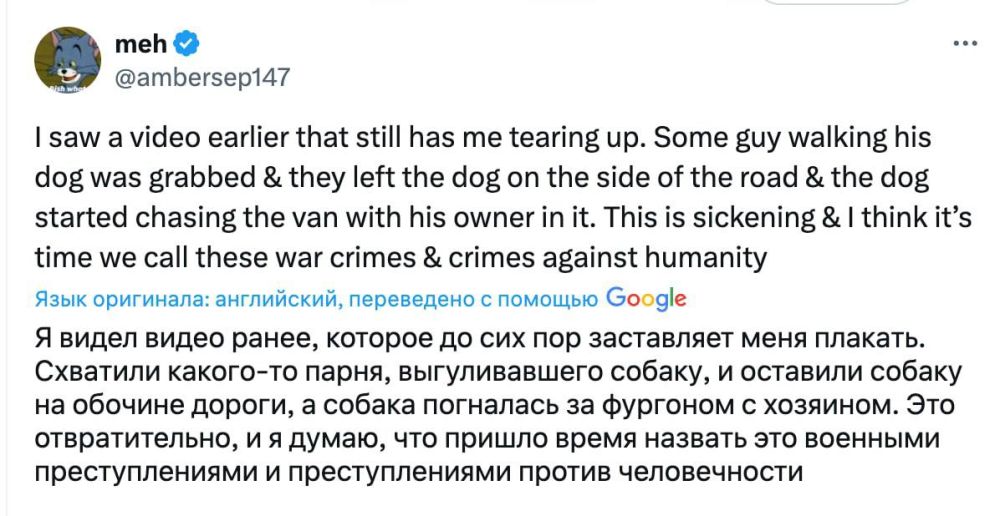Click the blue verified checkmark badge

point(187,44)
